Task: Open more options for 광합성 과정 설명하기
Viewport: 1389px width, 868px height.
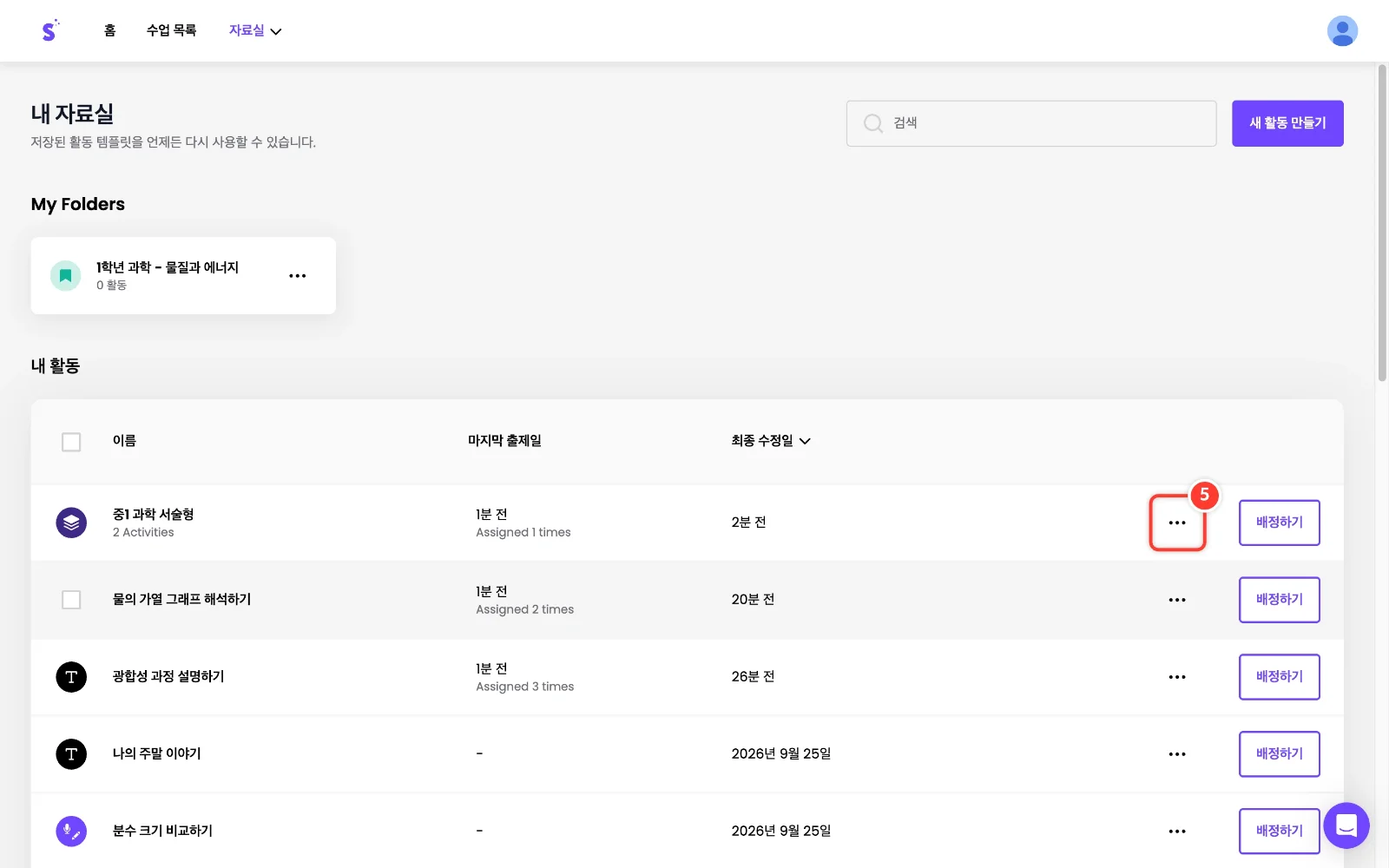Action: tap(1177, 677)
